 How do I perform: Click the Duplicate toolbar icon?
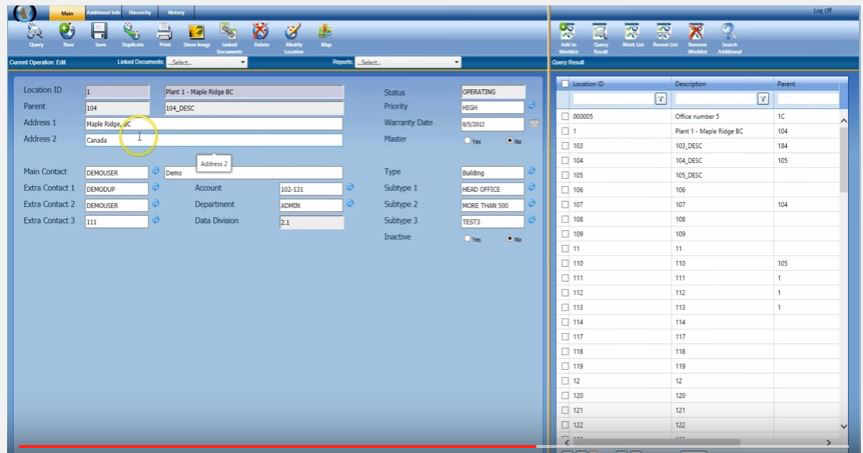132,35
